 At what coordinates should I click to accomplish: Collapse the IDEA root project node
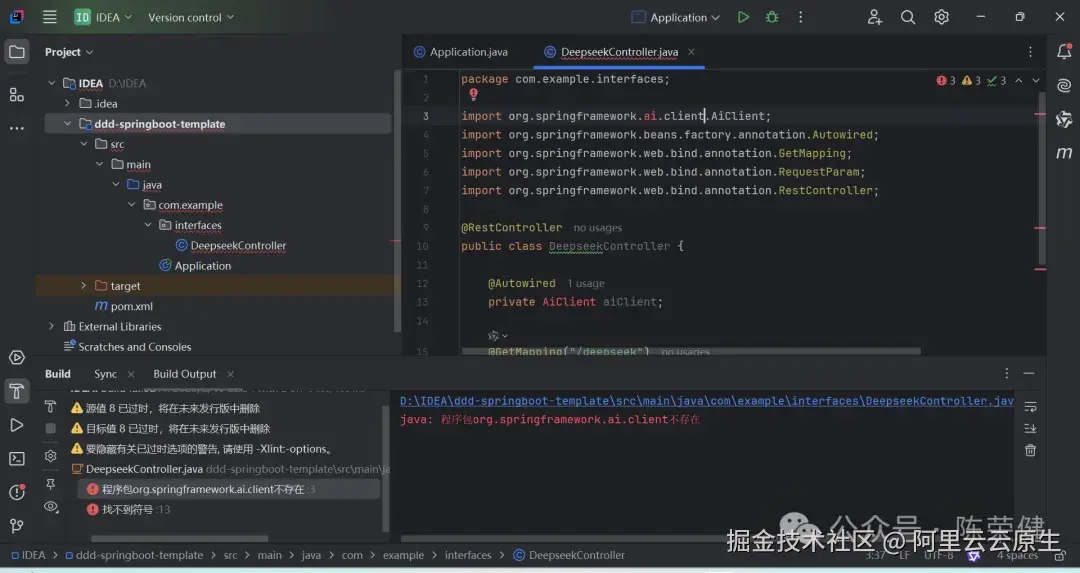(52, 83)
